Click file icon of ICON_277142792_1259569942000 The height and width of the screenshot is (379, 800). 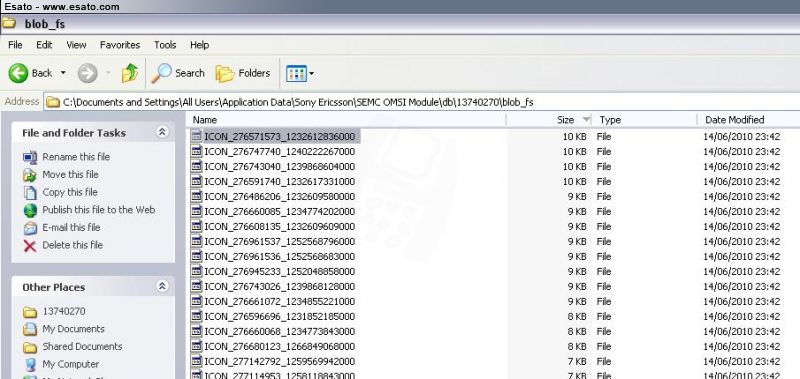click(196, 361)
